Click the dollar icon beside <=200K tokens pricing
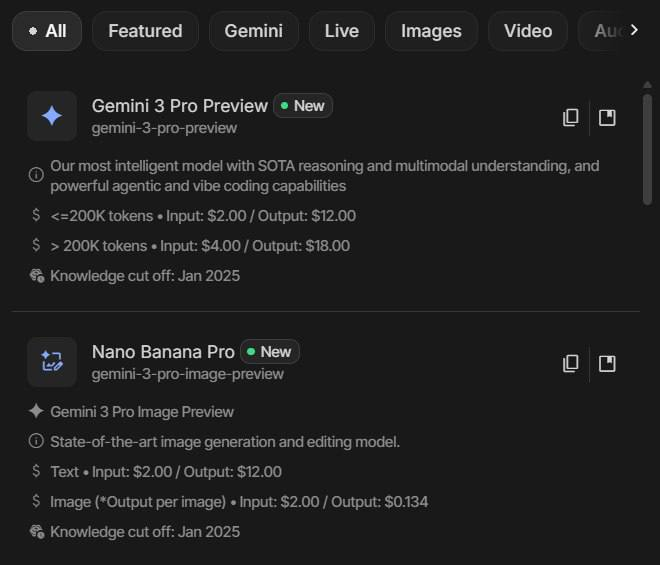 pyautogui.click(x=36, y=216)
